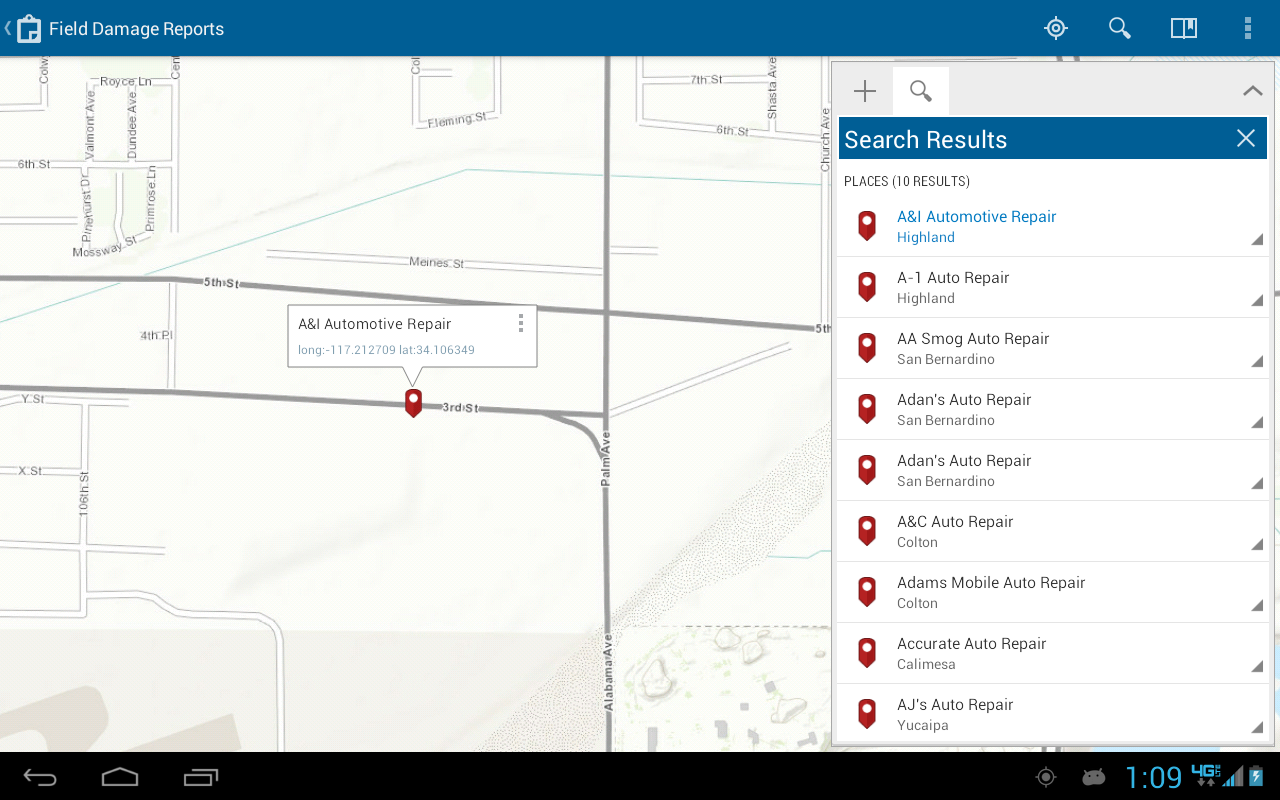Tap the callout longitude latitude coordinates text
This screenshot has height=800, width=1280.
pyautogui.click(x=386, y=350)
